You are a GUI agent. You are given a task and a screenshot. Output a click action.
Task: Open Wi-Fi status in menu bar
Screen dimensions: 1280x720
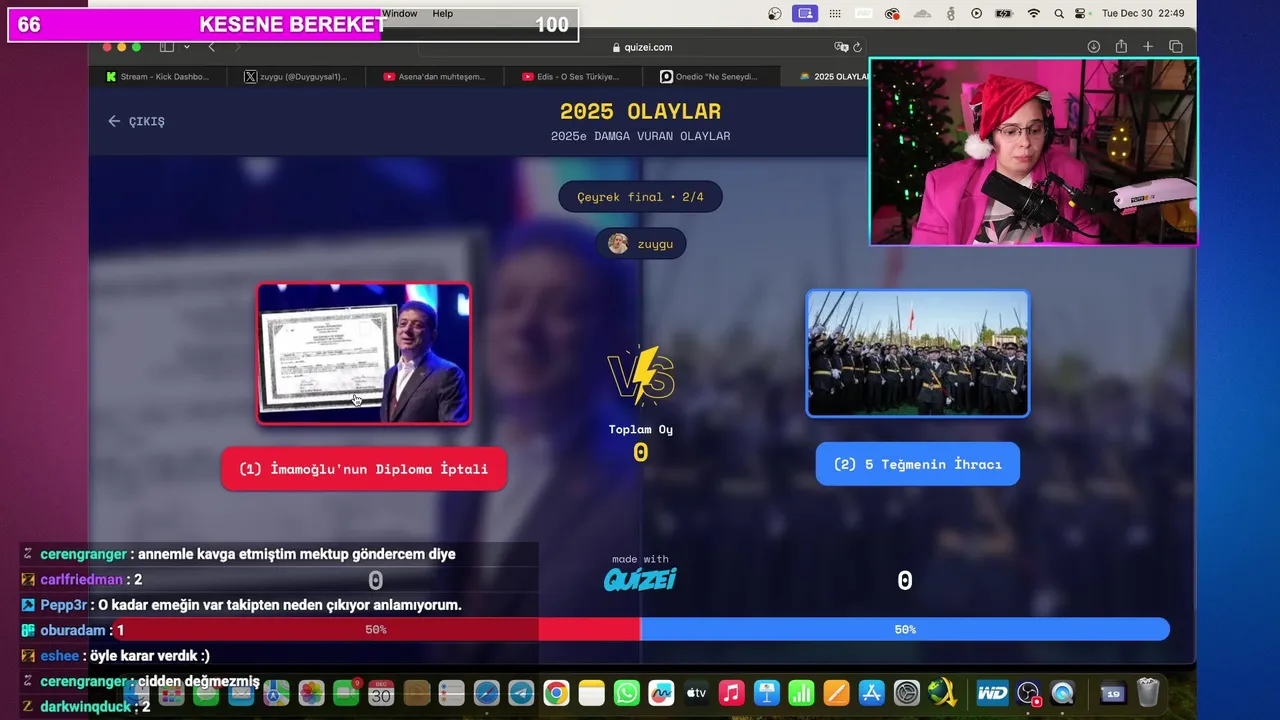tap(1034, 14)
